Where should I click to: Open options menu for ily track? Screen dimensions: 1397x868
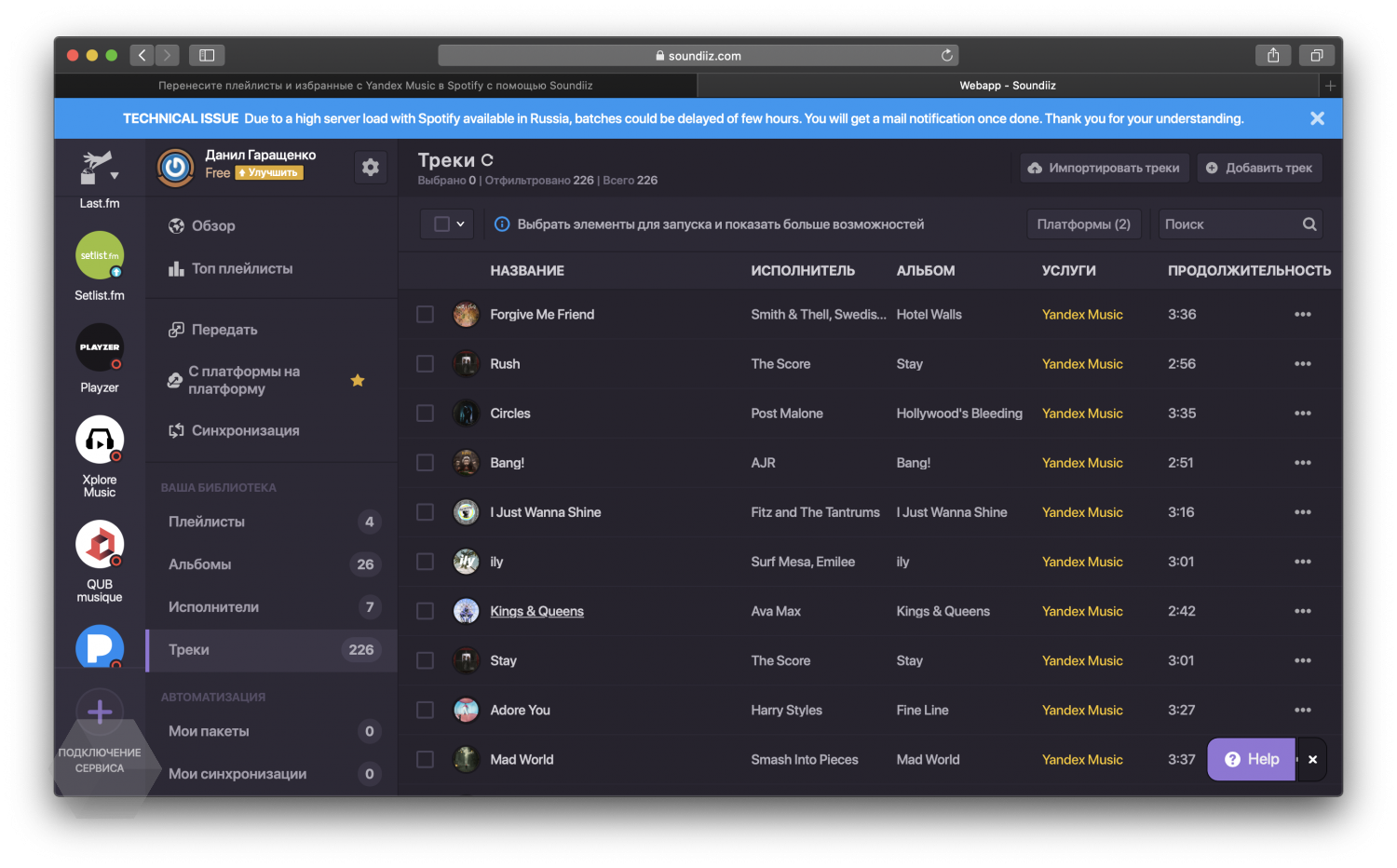point(1303,561)
